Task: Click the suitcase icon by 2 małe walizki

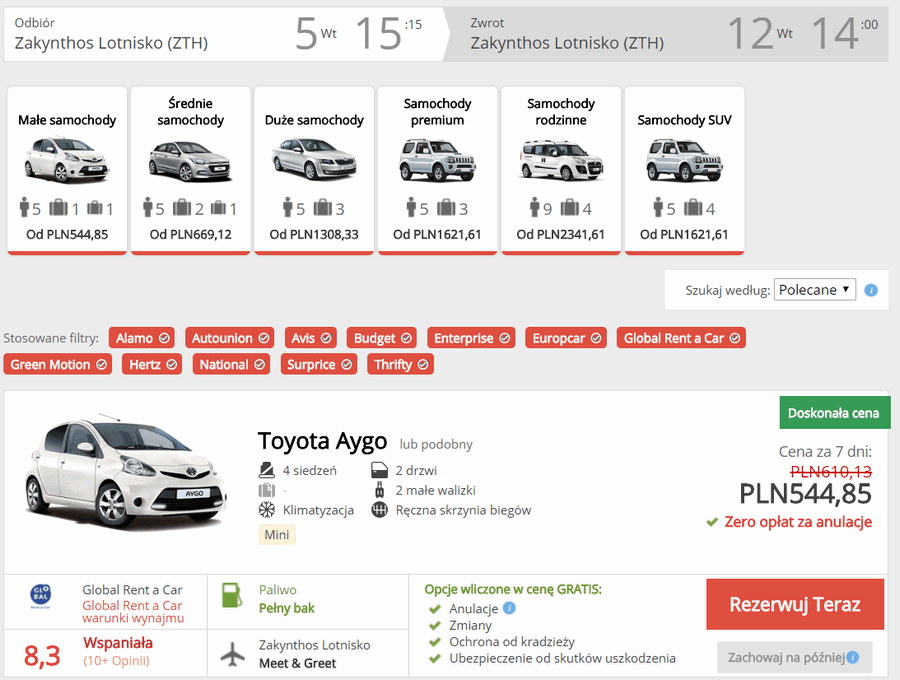Action: click(379, 490)
